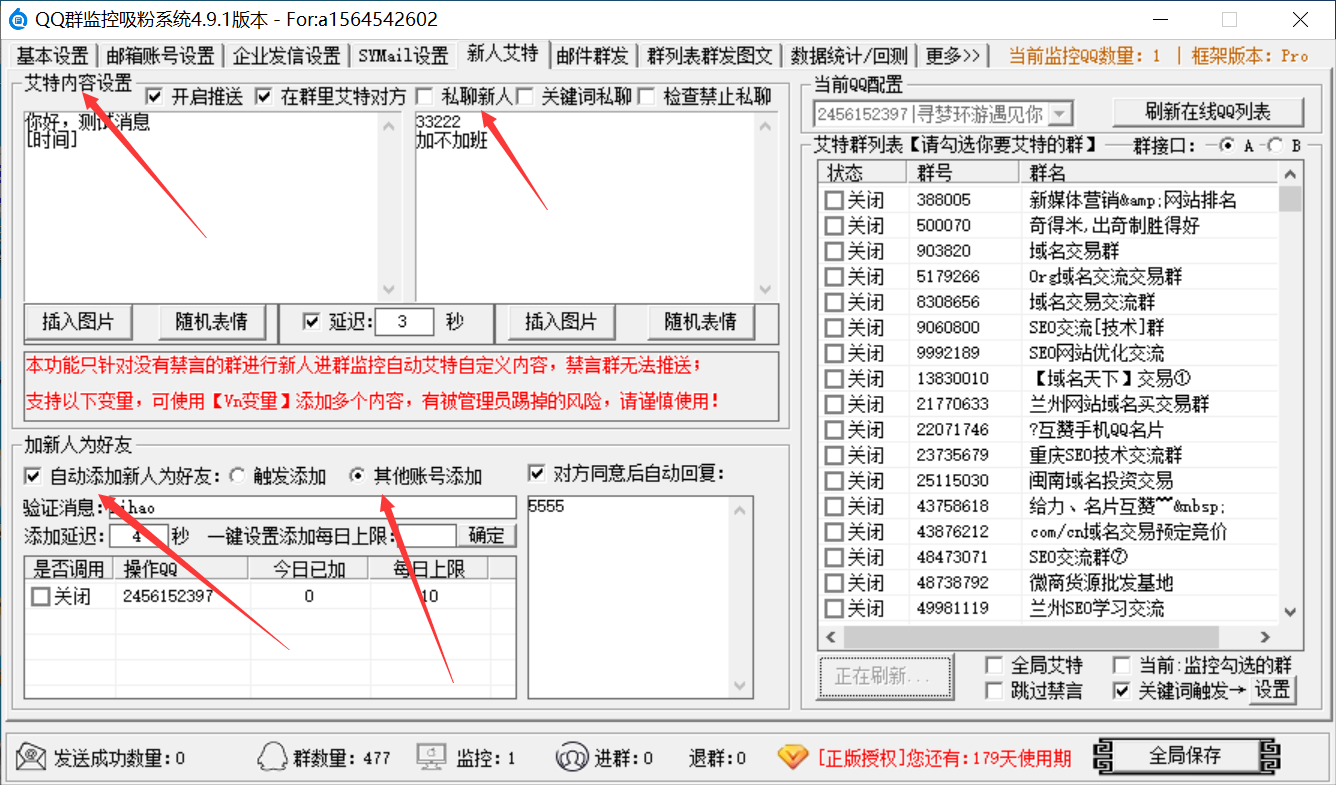Select the 触发添加 radio button
The width and height of the screenshot is (1336, 785).
pos(237,475)
